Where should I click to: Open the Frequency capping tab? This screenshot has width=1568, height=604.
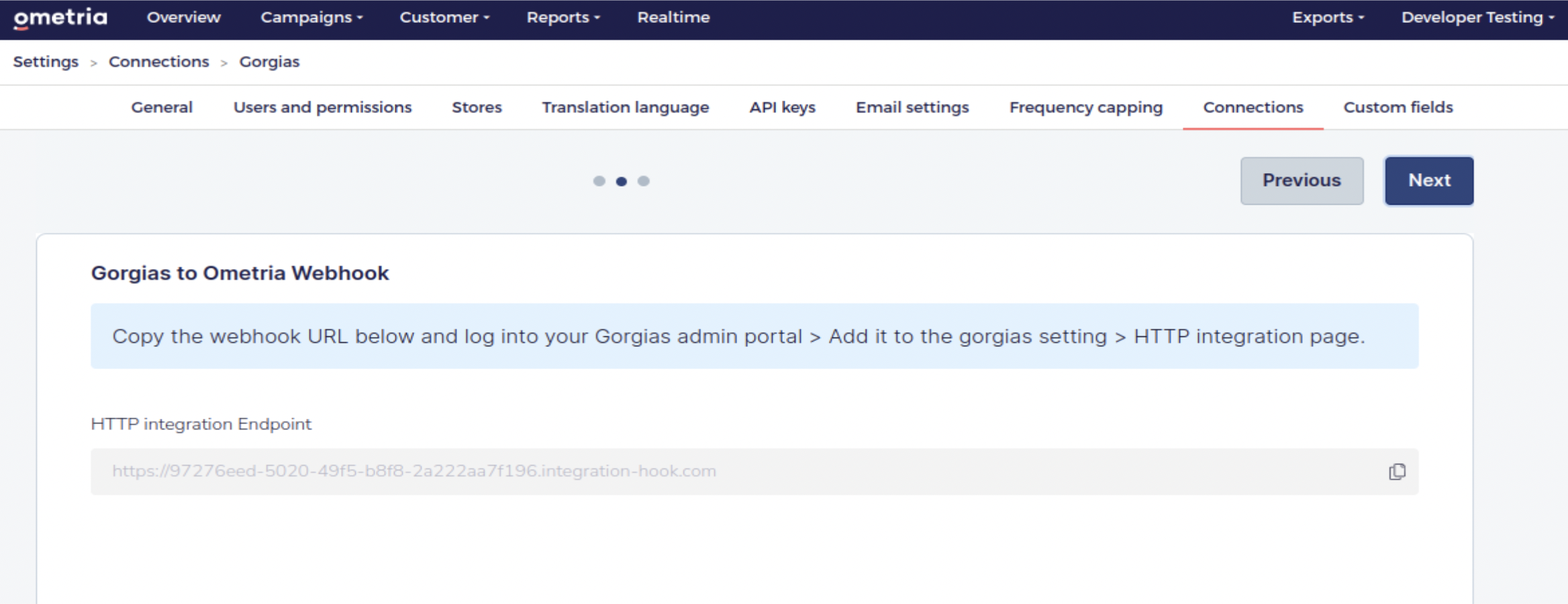(1085, 107)
